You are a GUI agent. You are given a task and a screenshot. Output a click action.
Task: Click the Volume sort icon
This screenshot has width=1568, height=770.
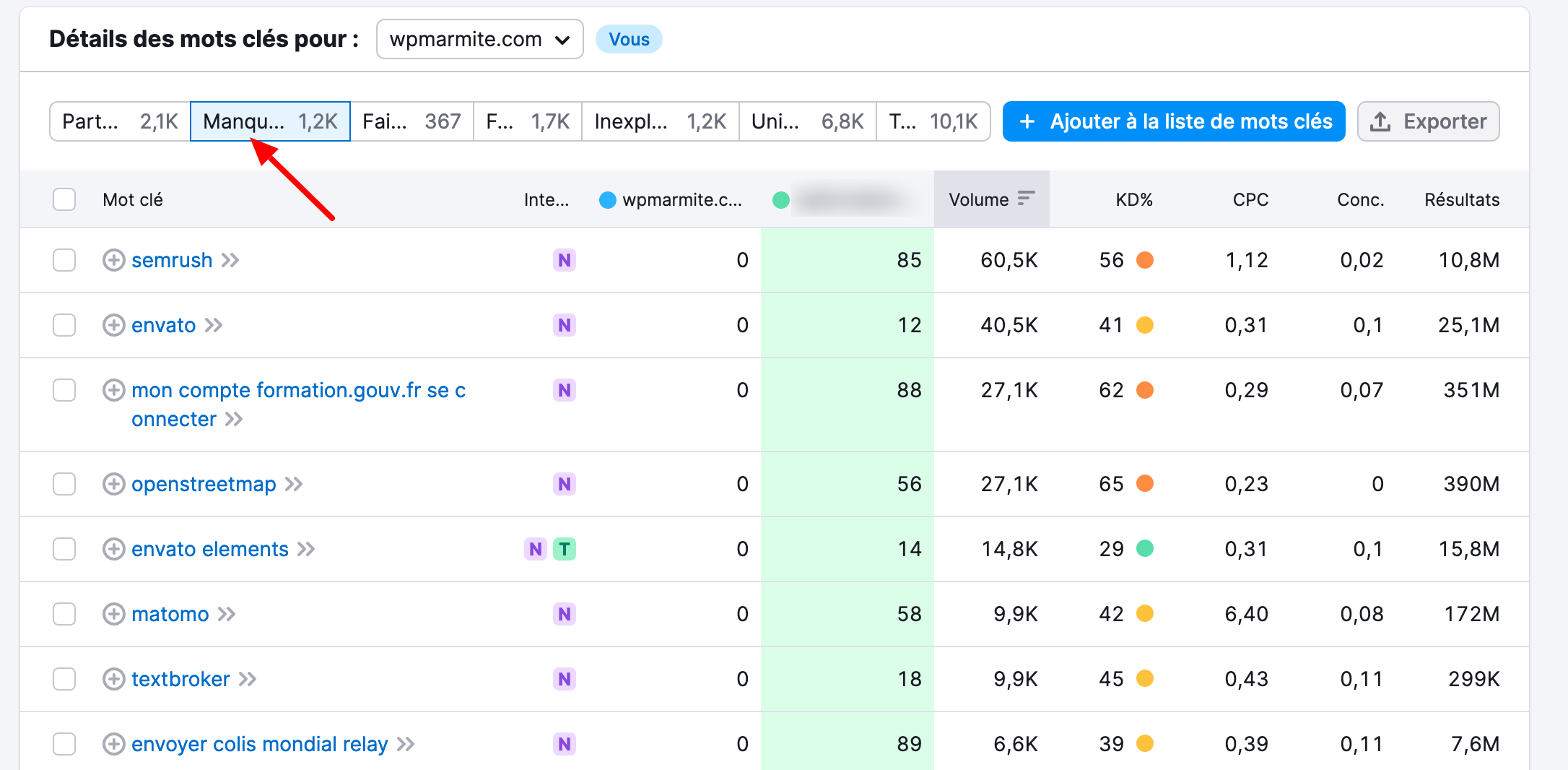coord(1026,199)
